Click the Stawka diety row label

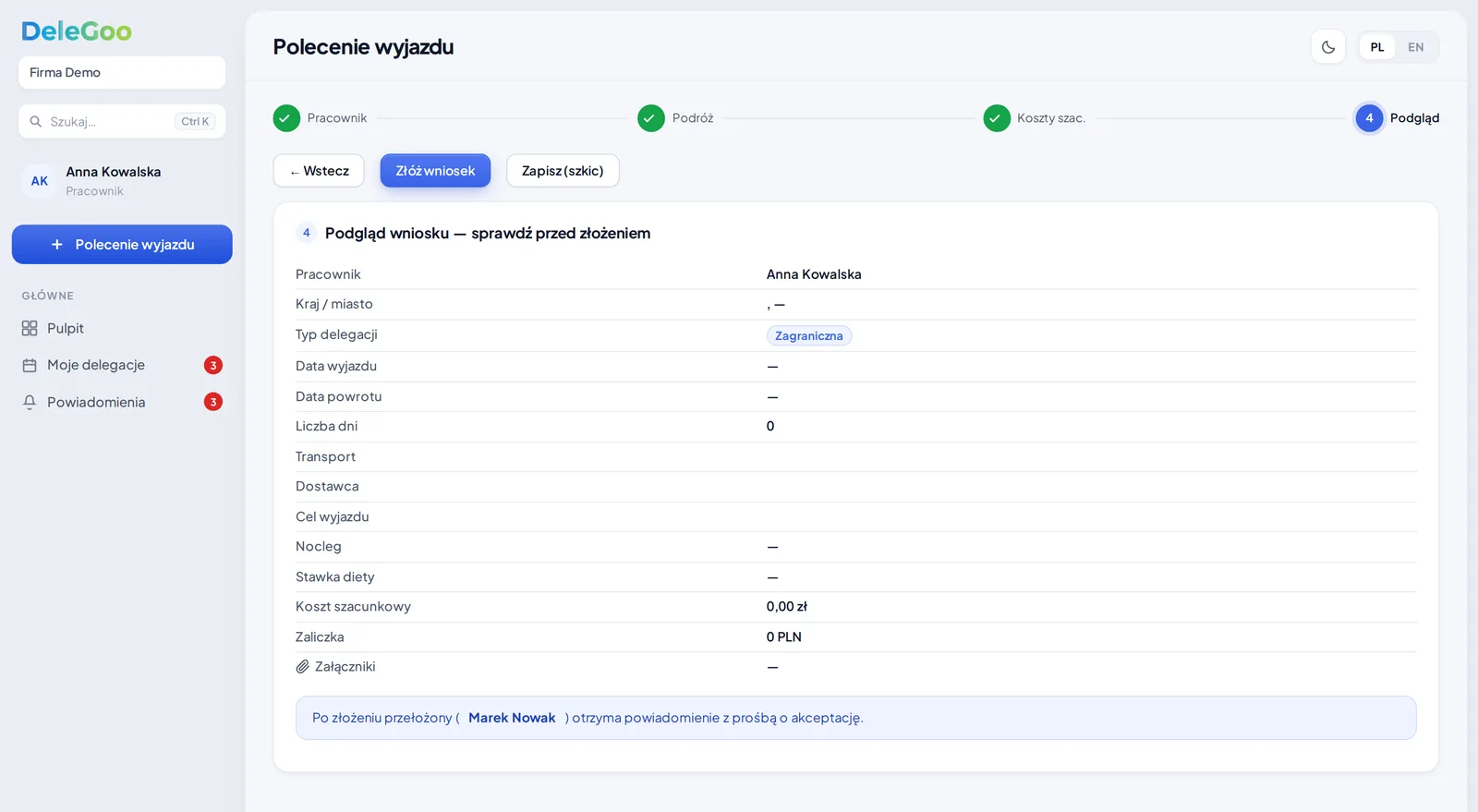coord(335,576)
